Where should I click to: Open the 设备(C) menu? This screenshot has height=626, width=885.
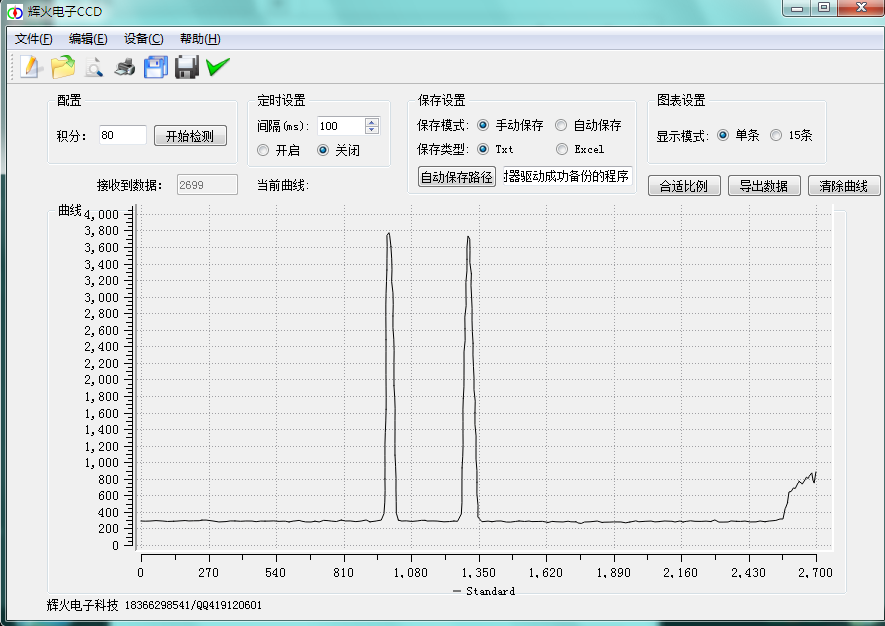[144, 39]
